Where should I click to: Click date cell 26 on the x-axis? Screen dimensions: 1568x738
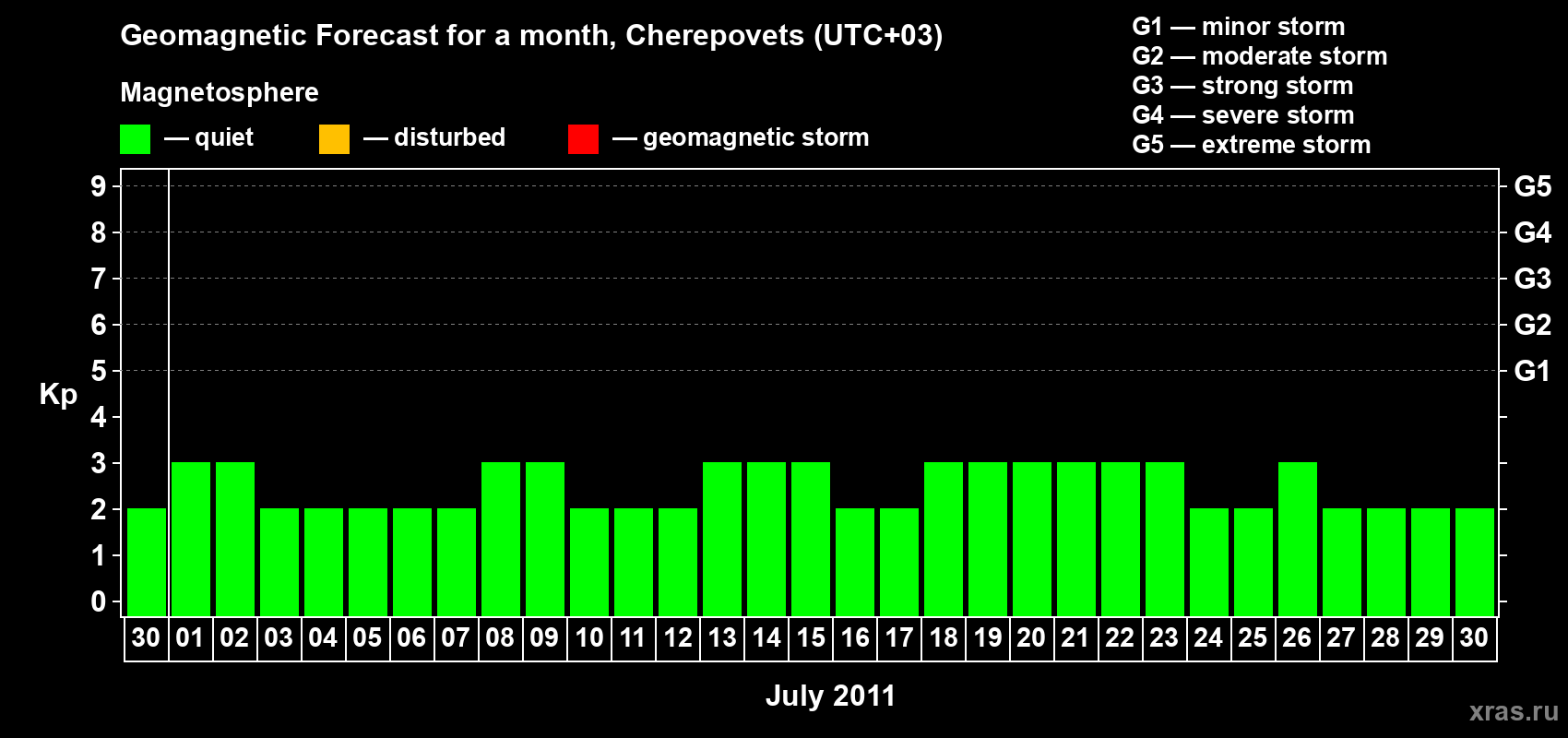pos(1297,638)
